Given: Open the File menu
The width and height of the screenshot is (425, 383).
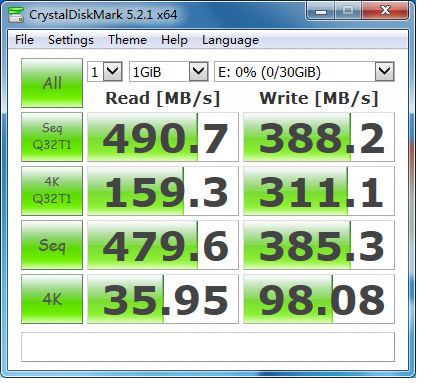Looking at the screenshot, I should tap(24, 40).
